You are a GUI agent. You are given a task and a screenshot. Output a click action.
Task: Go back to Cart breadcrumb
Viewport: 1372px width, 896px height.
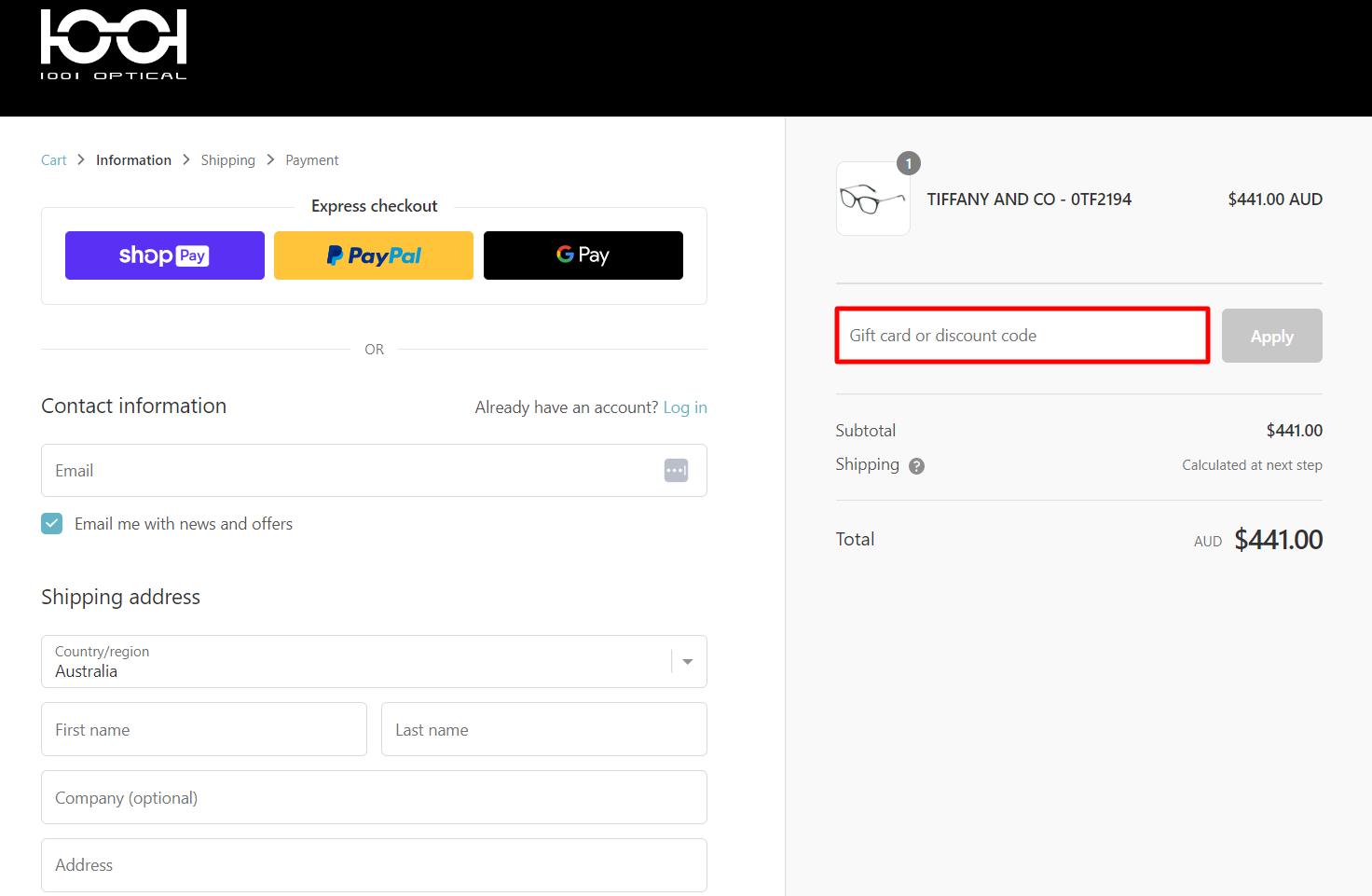pyautogui.click(x=53, y=160)
